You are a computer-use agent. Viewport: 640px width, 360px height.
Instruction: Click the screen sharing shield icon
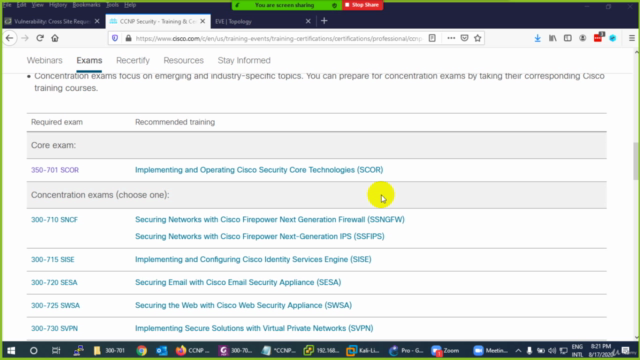pyautogui.click(x=335, y=5)
